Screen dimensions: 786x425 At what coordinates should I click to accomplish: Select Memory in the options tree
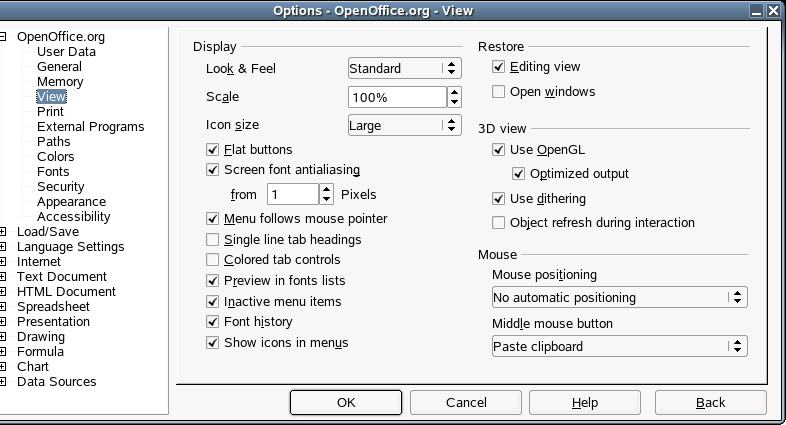(60, 82)
